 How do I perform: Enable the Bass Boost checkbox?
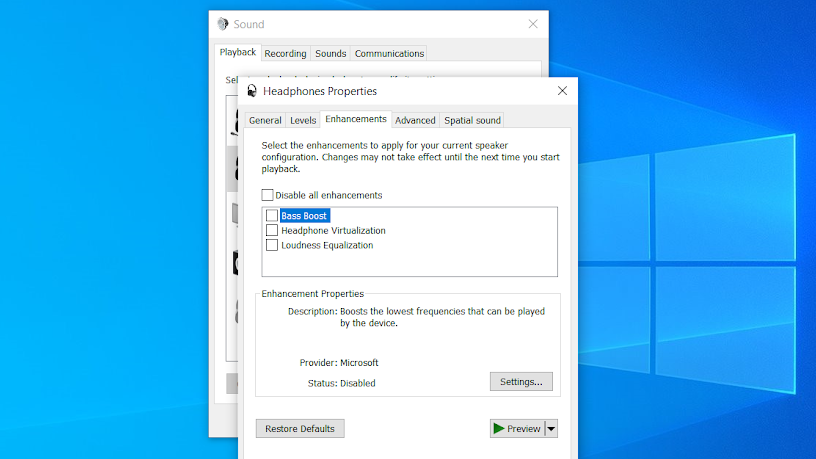pyautogui.click(x=272, y=215)
